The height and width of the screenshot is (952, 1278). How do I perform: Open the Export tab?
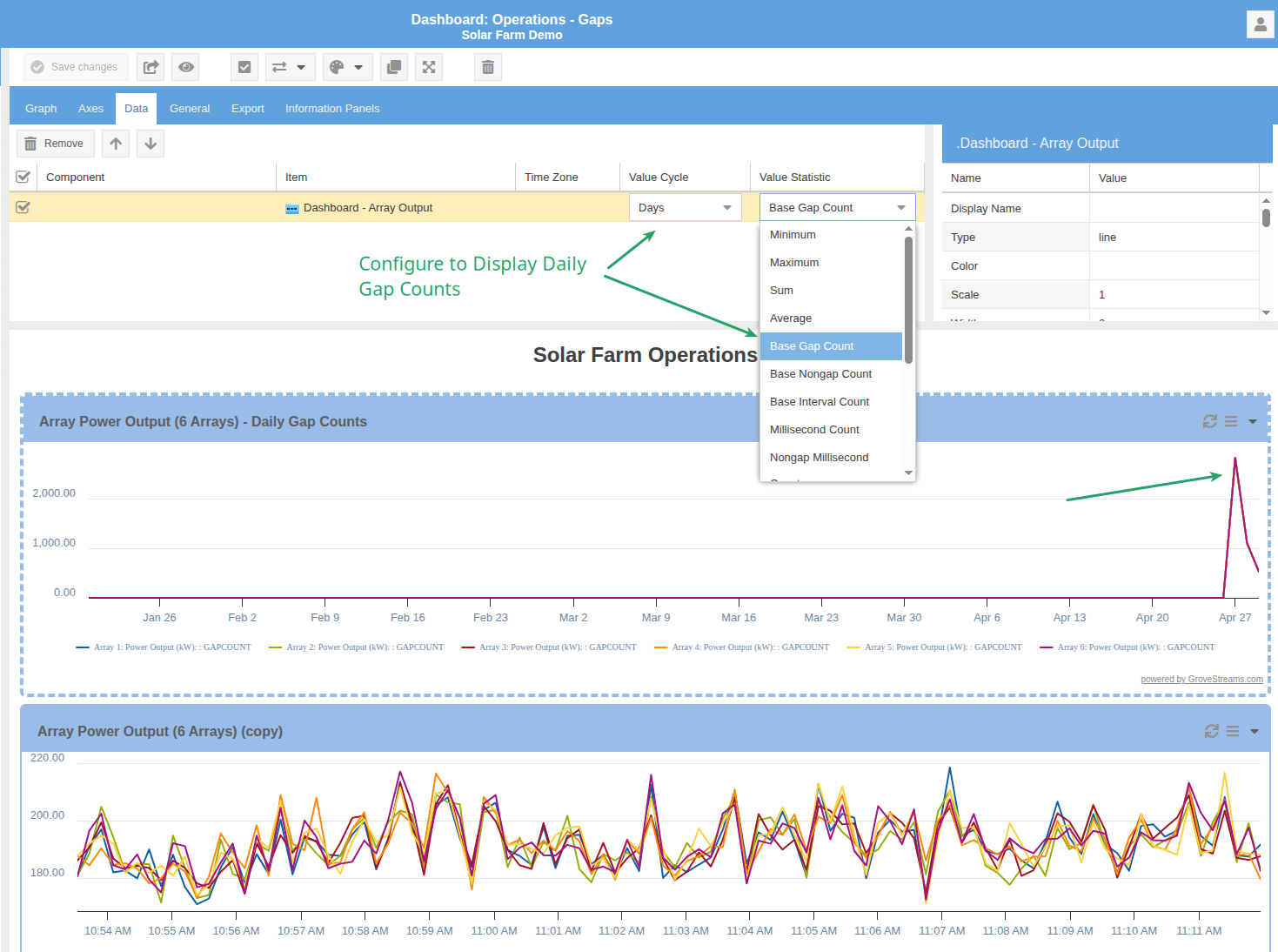pos(248,109)
